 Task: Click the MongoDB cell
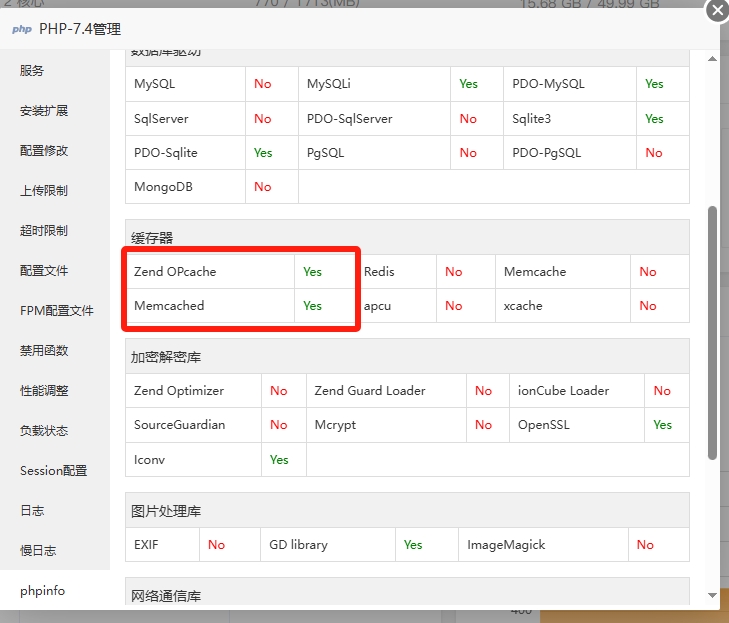pos(185,186)
